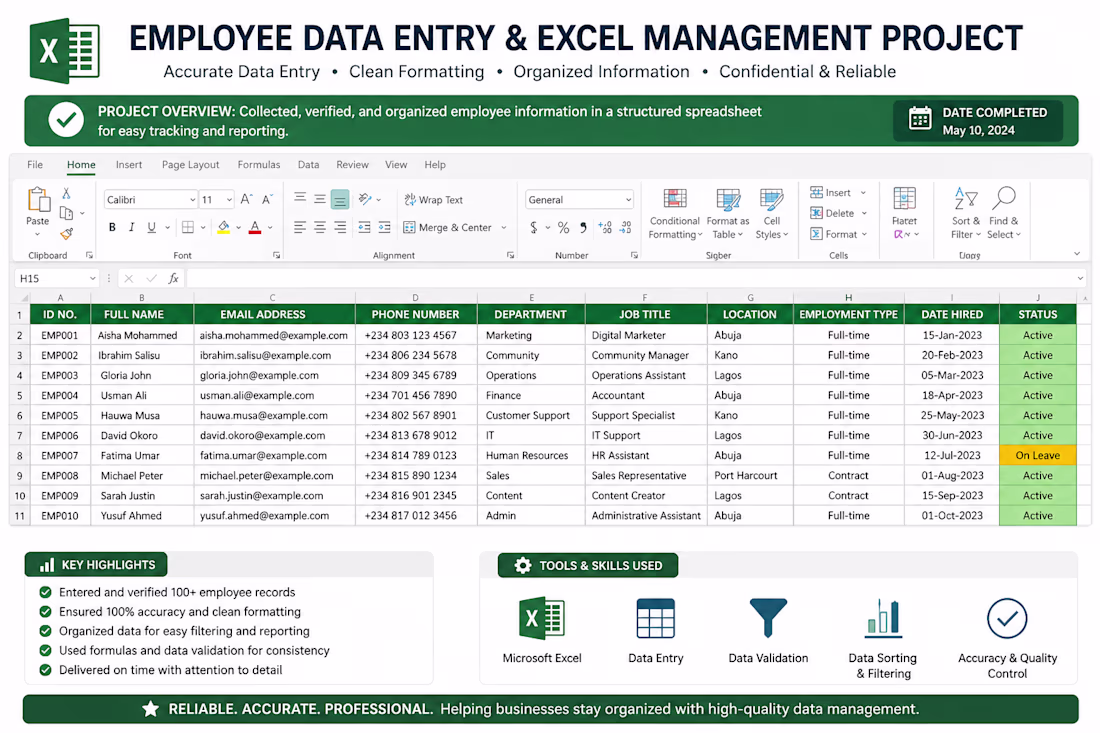
Task: Select the Cut scissors icon
Action: coord(66,193)
